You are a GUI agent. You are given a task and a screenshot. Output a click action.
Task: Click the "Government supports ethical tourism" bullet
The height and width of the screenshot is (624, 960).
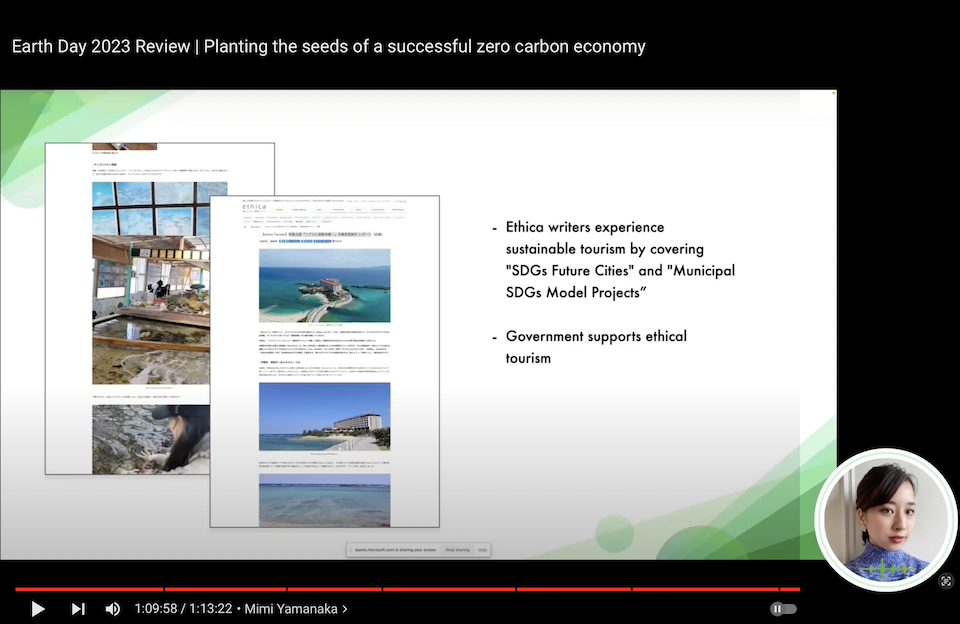(596, 347)
